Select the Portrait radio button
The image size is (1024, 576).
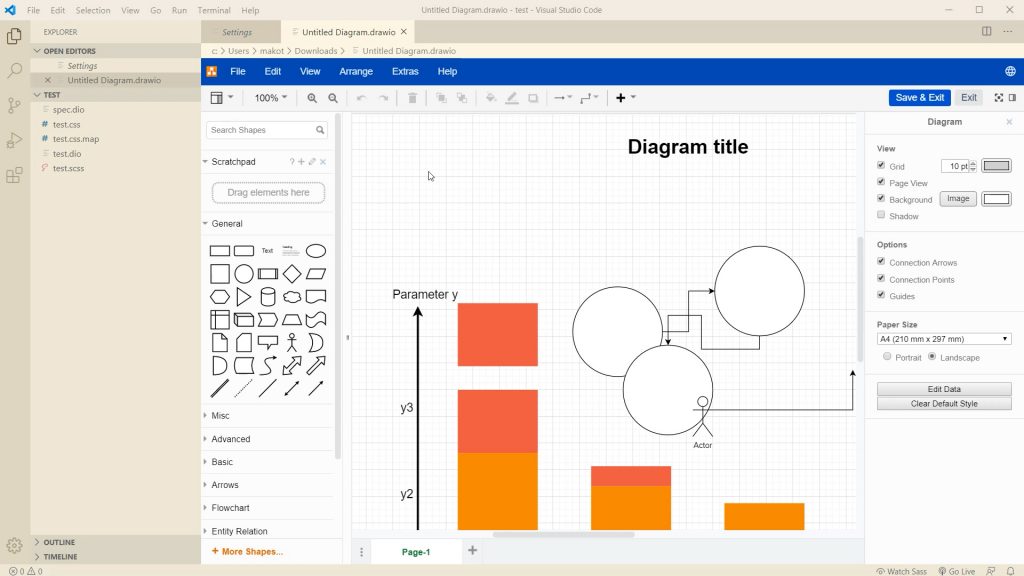tap(887, 357)
